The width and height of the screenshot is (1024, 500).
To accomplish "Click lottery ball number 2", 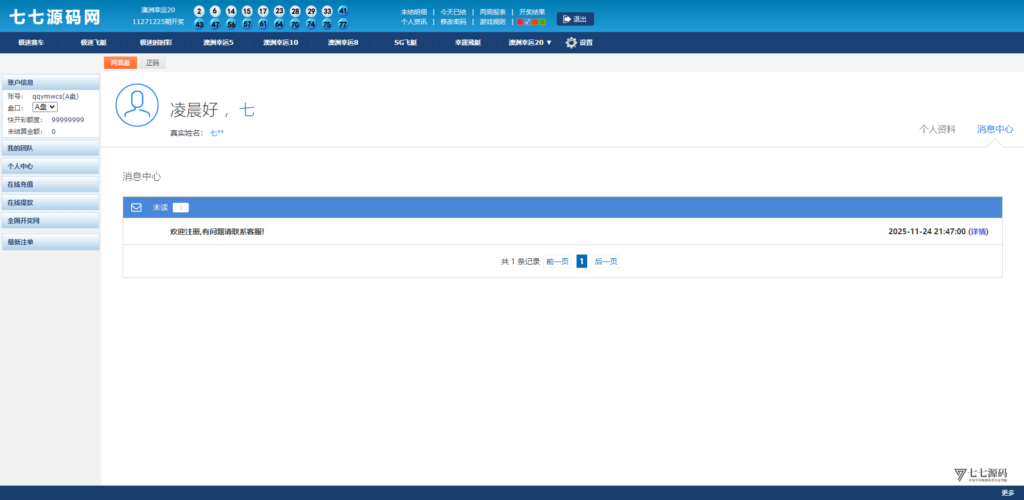I will [199, 11].
